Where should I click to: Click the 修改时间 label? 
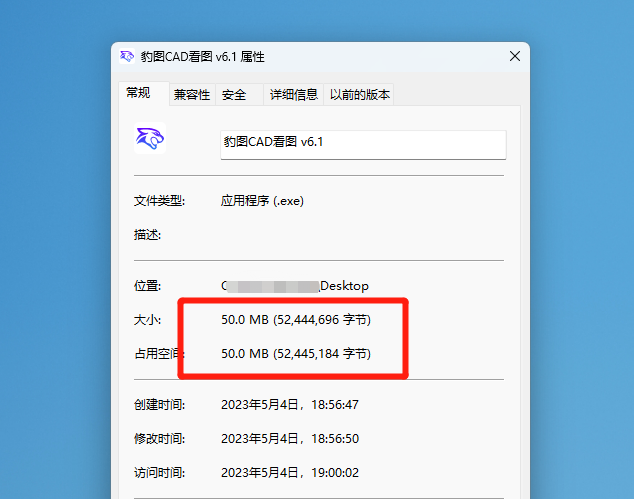[159, 438]
